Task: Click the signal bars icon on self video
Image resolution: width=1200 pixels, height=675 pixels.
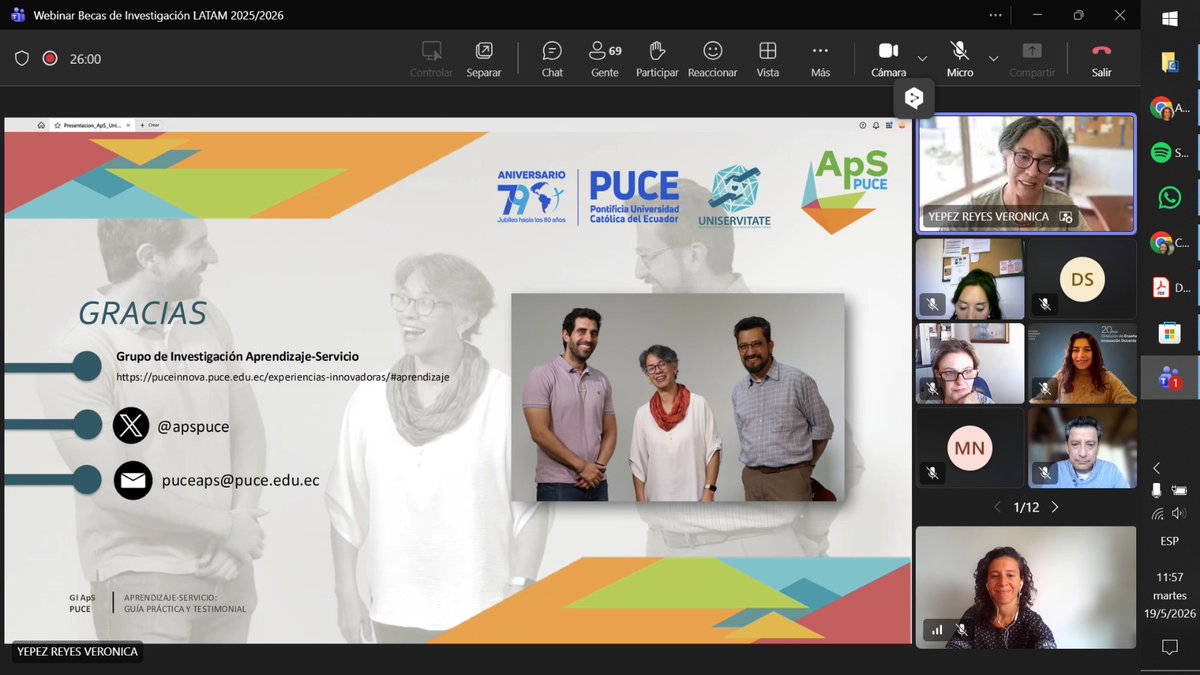Action: point(937,630)
